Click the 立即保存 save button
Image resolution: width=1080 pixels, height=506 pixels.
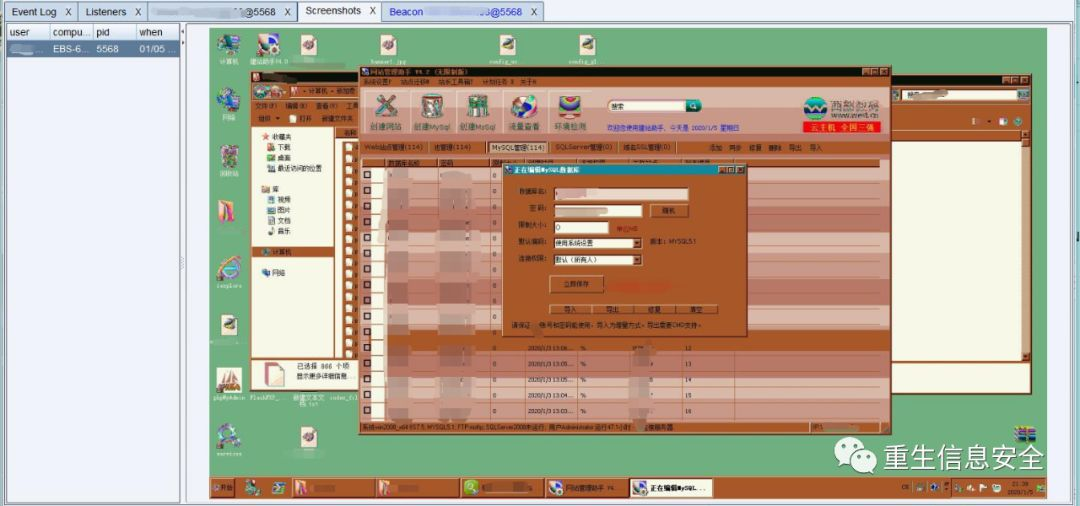(x=577, y=284)
